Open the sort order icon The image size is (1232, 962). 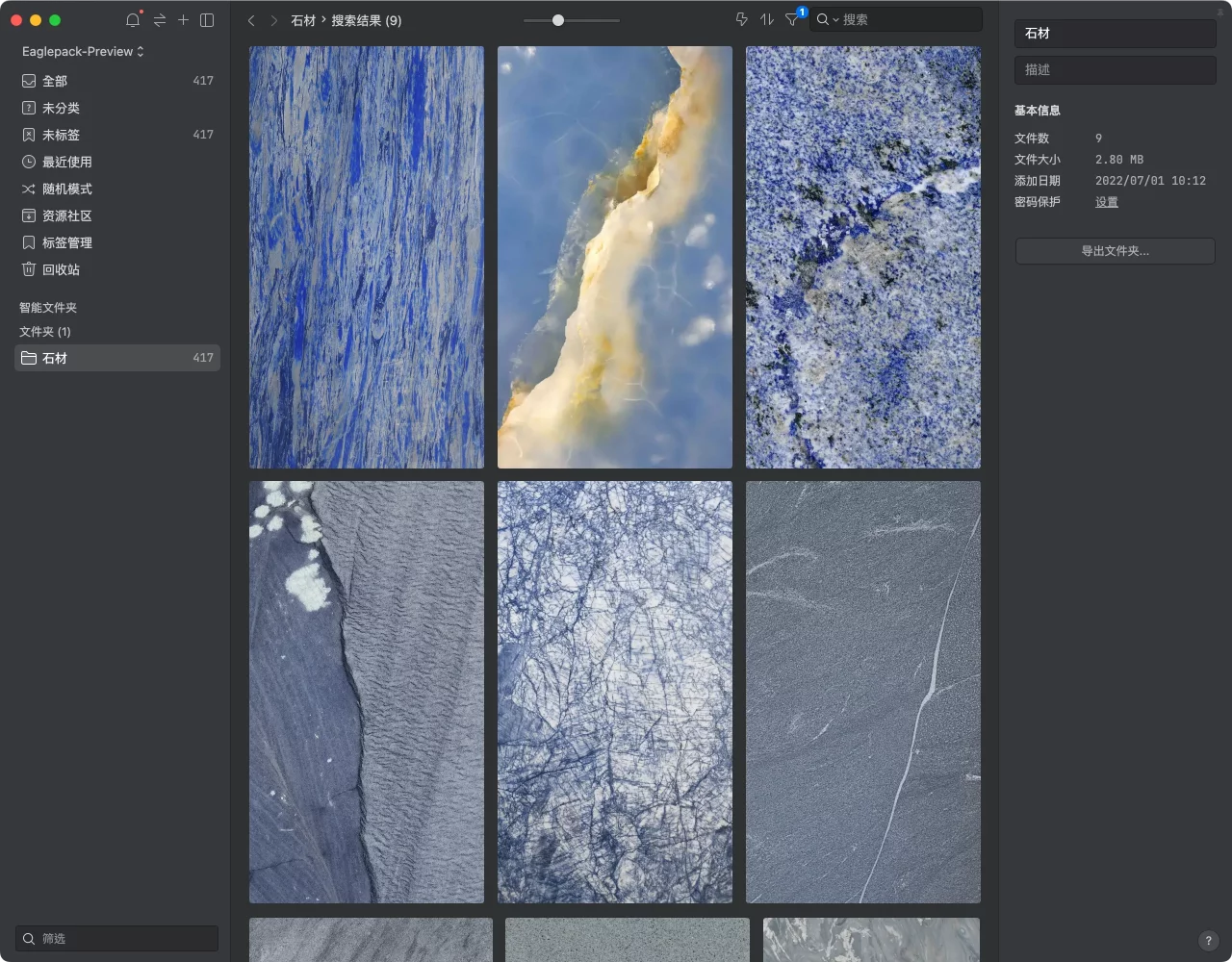click(766, 19)
